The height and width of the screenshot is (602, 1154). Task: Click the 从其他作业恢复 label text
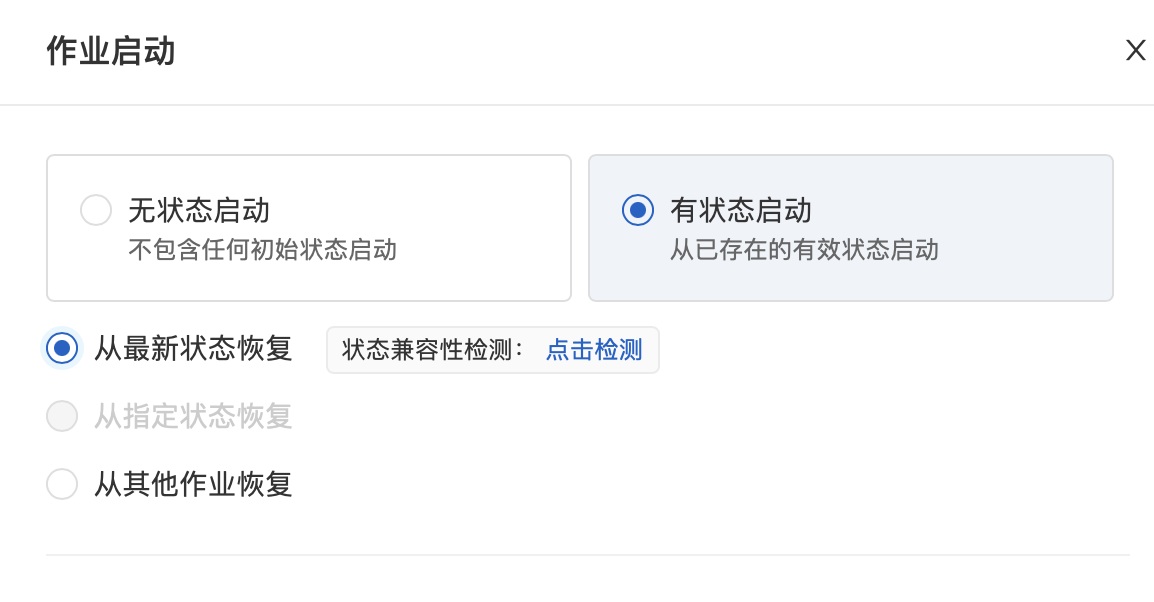(x=193, y=484)
